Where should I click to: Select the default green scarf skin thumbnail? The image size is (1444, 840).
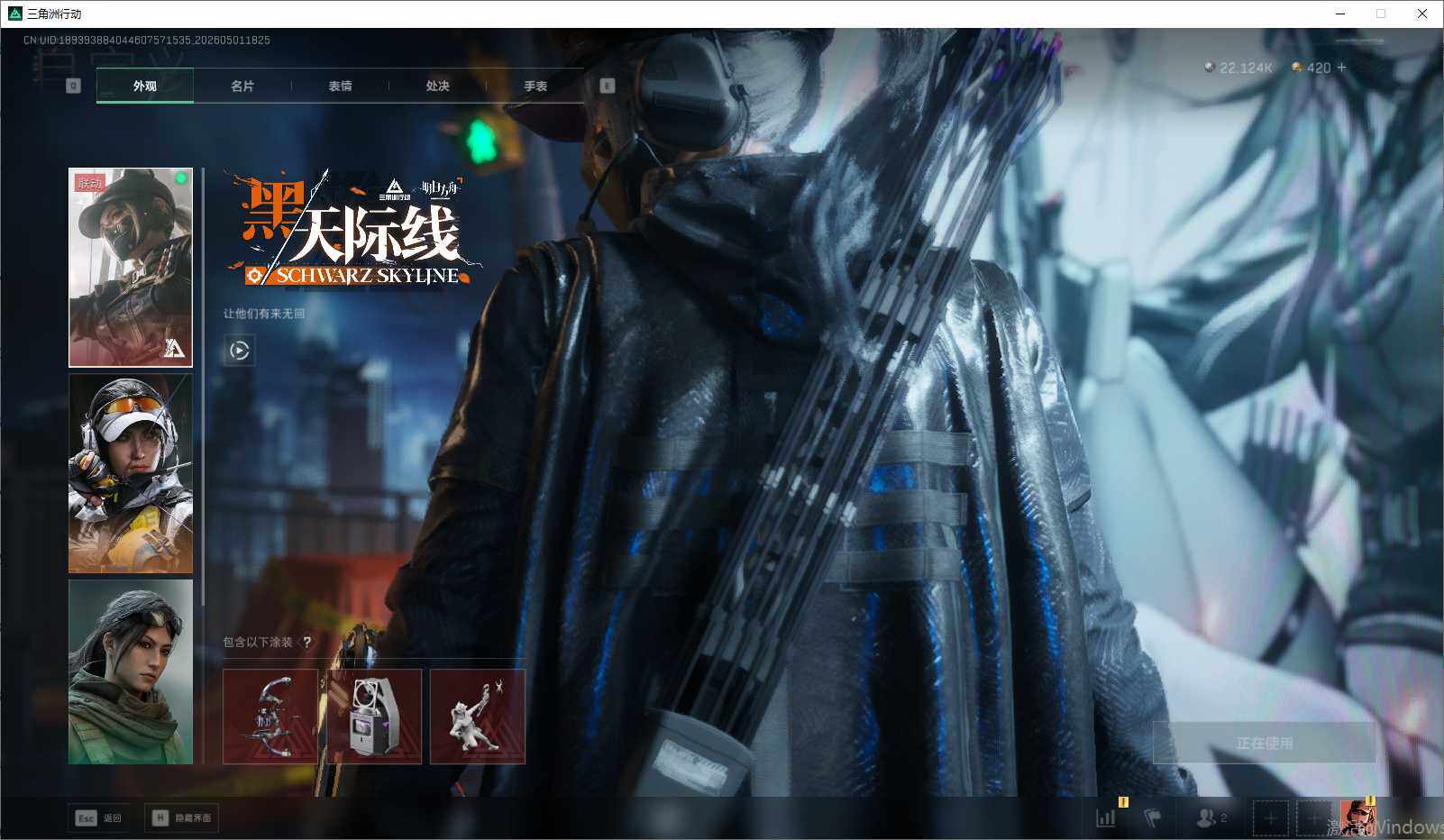tap(131, 671)
